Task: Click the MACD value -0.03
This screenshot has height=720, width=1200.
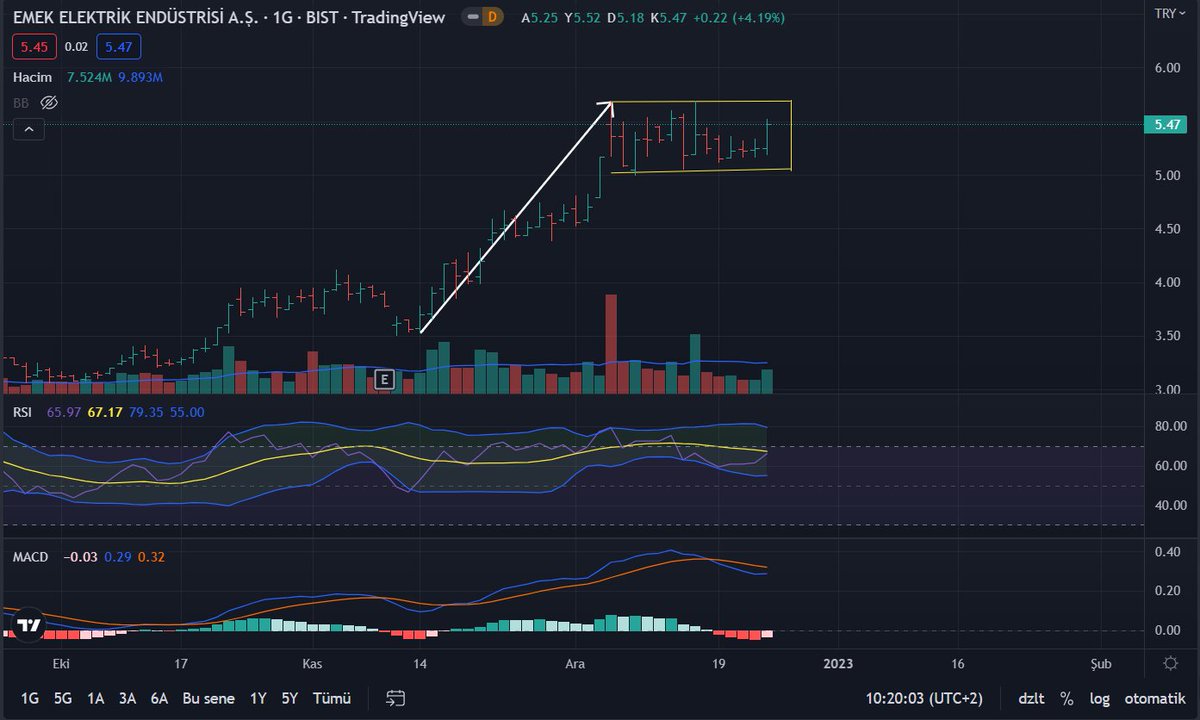Action: click(79, 557)
